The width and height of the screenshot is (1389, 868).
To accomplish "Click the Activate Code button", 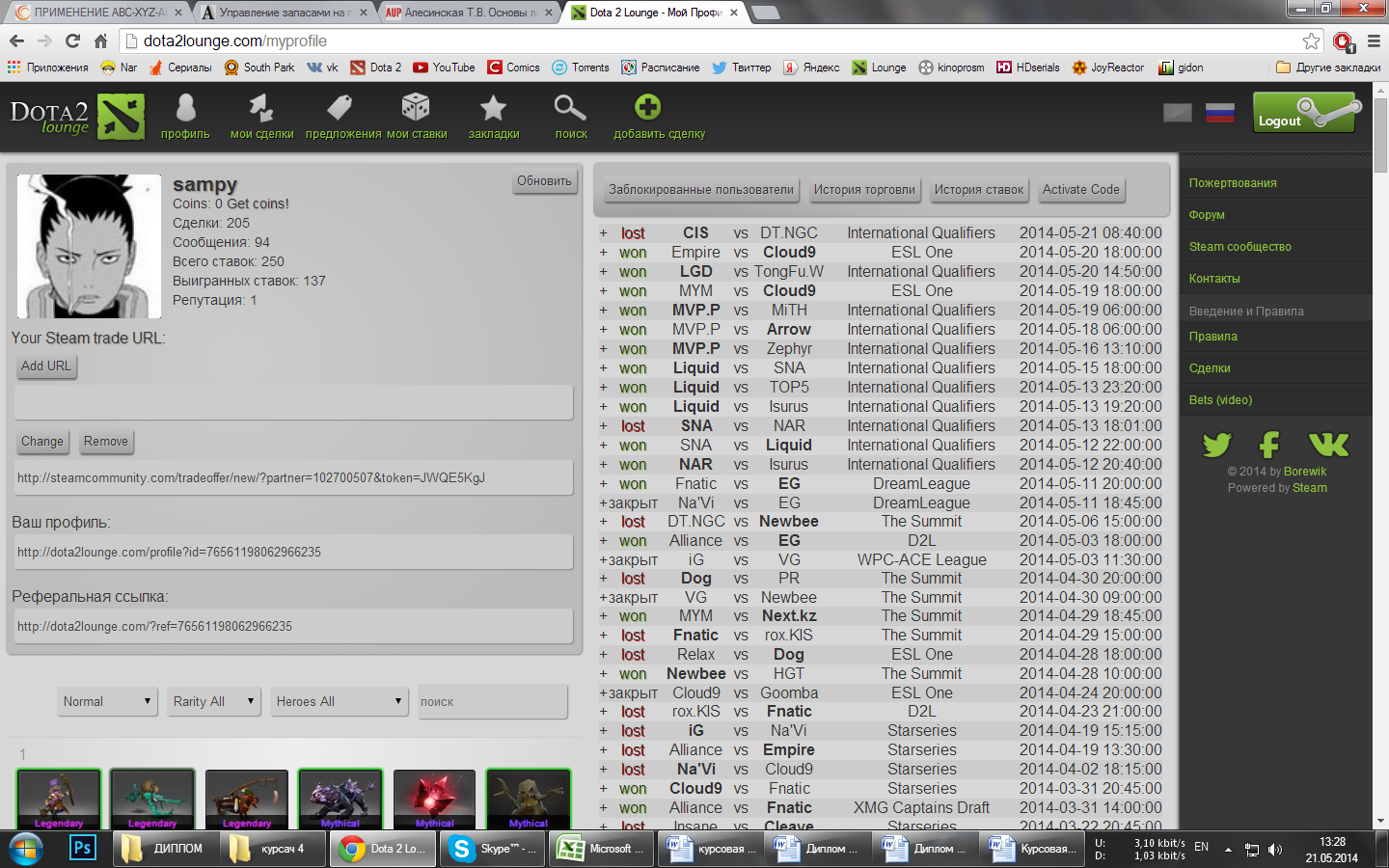I will pos(1081,190).
